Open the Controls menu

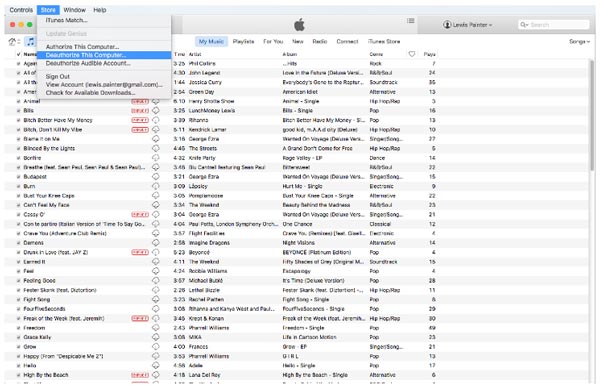pyautogui.click(x=21, y=10)
